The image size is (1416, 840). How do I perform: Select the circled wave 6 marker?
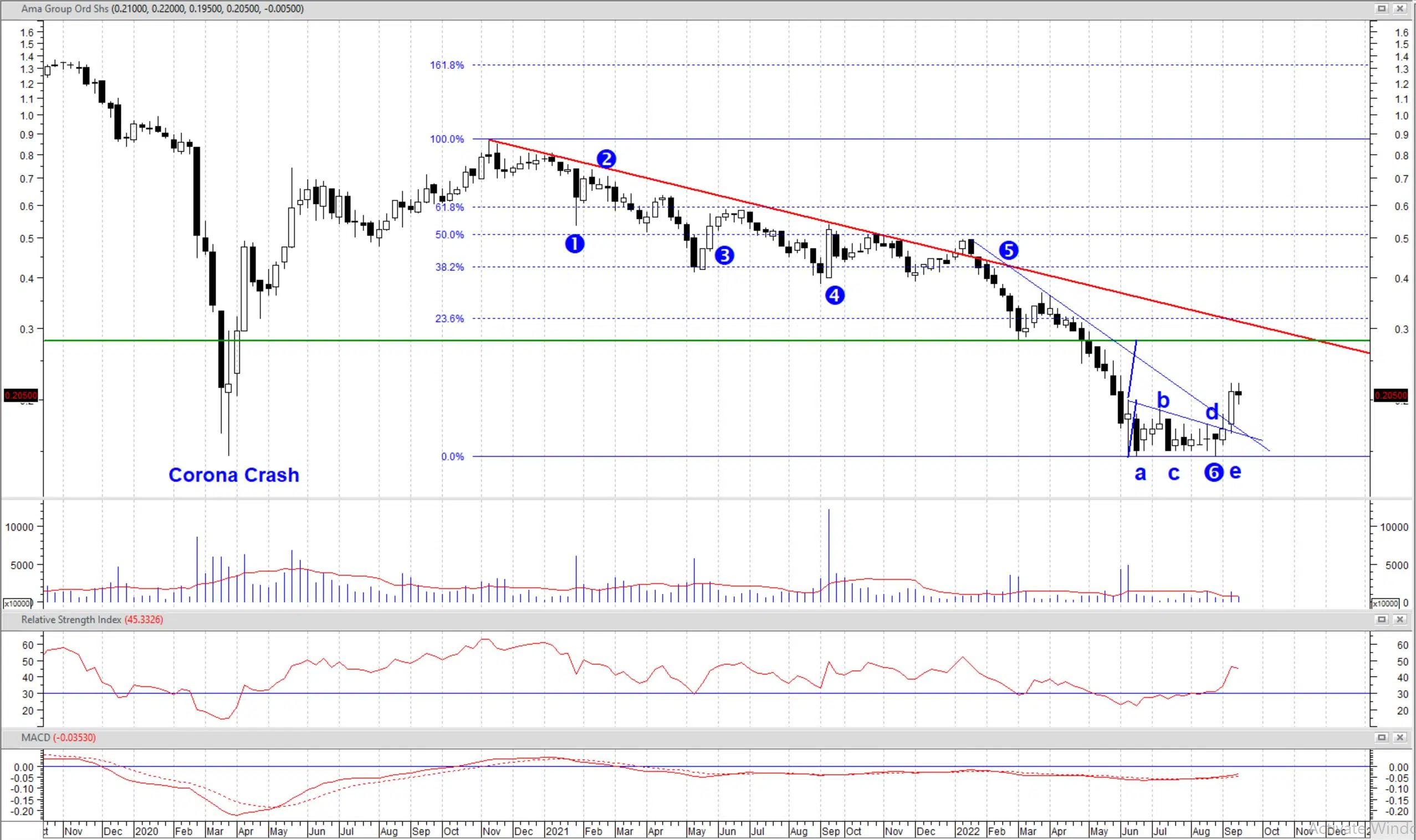(1213, 472)
